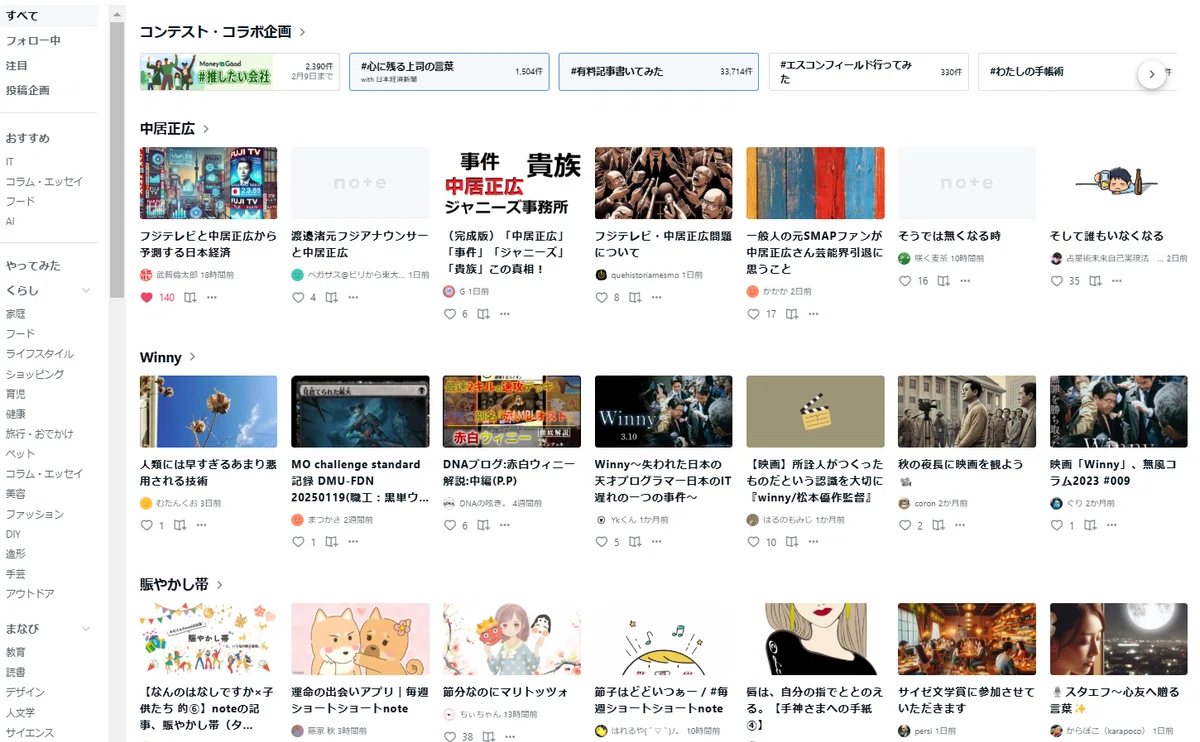This screenshot has width=1200, height=742.
Task: Open 投稿企画 in the sidebar
Action: (x=27, y=90)
